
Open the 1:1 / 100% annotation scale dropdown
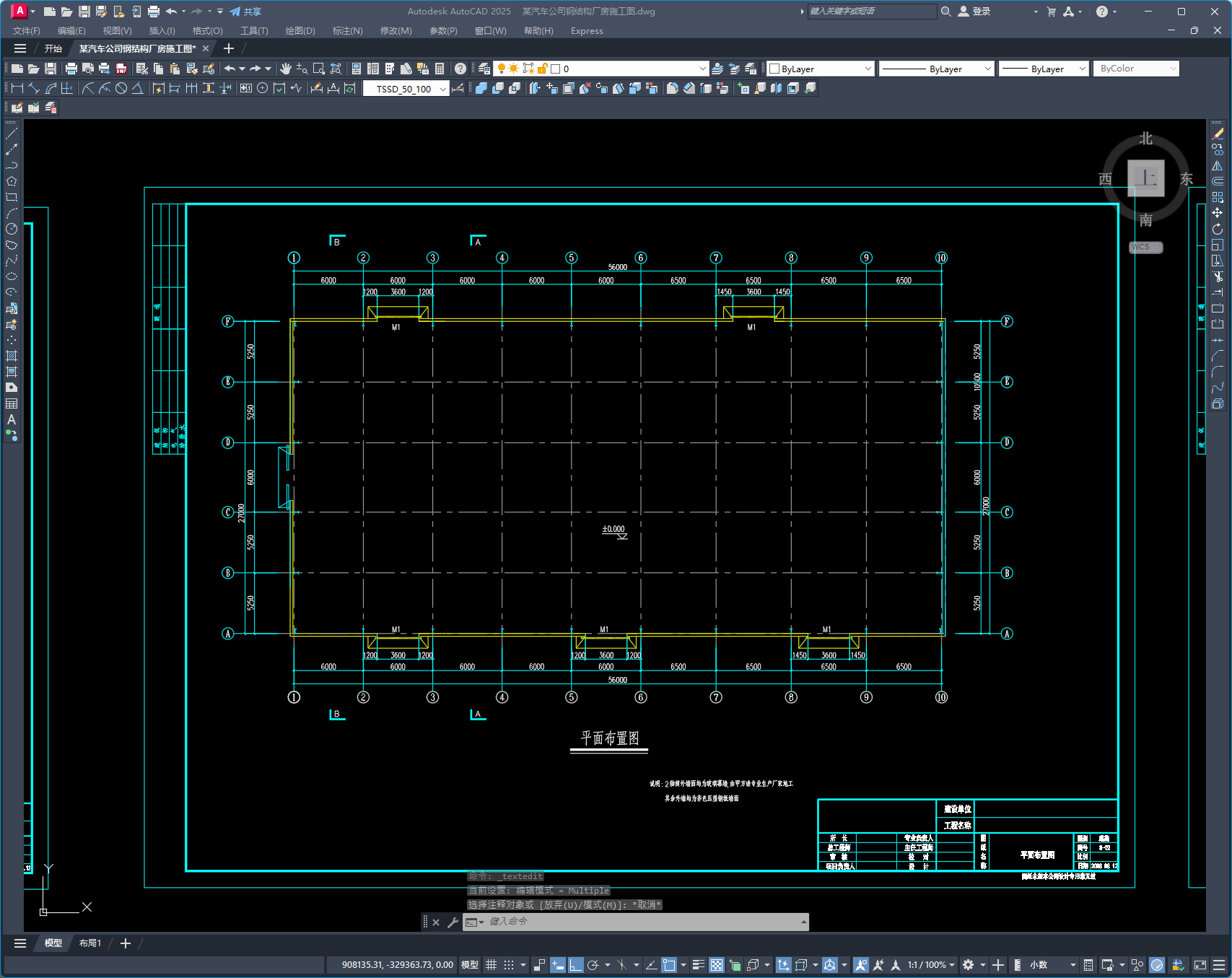[931, 965]
